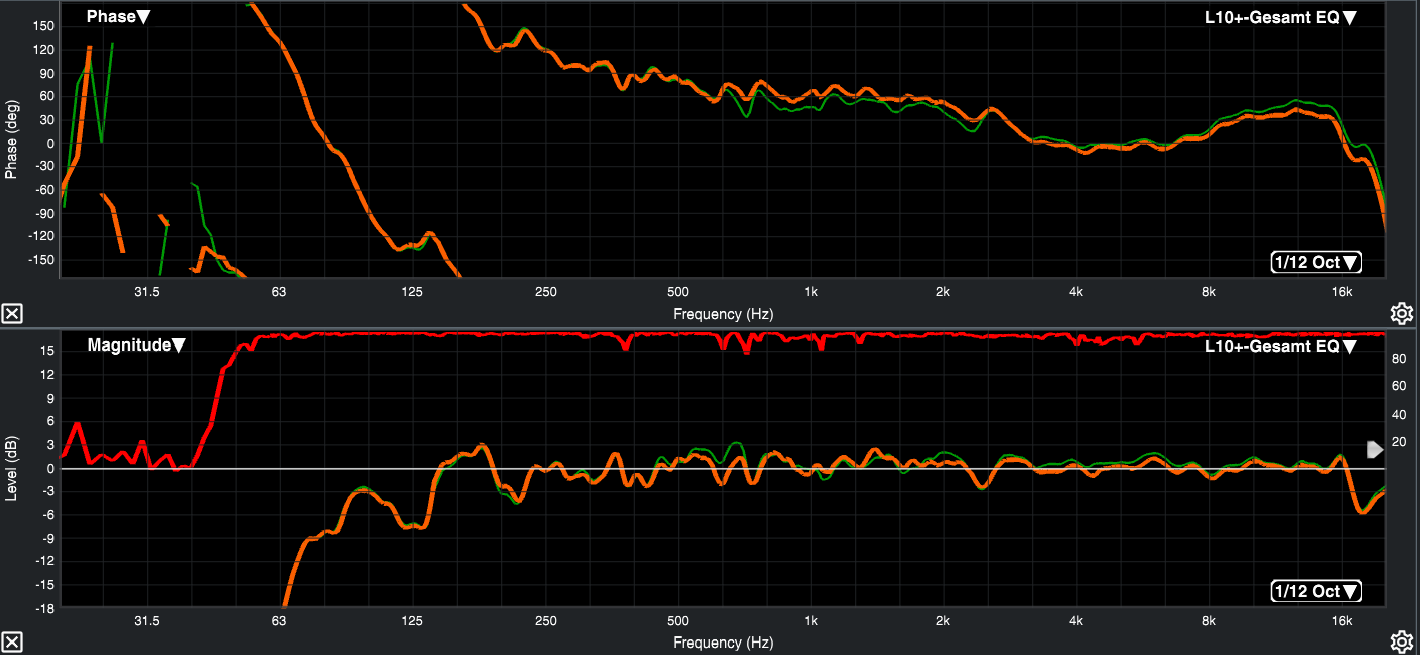
Task: Click the coherence threshold arrow marker
Action: [1375, 449]
